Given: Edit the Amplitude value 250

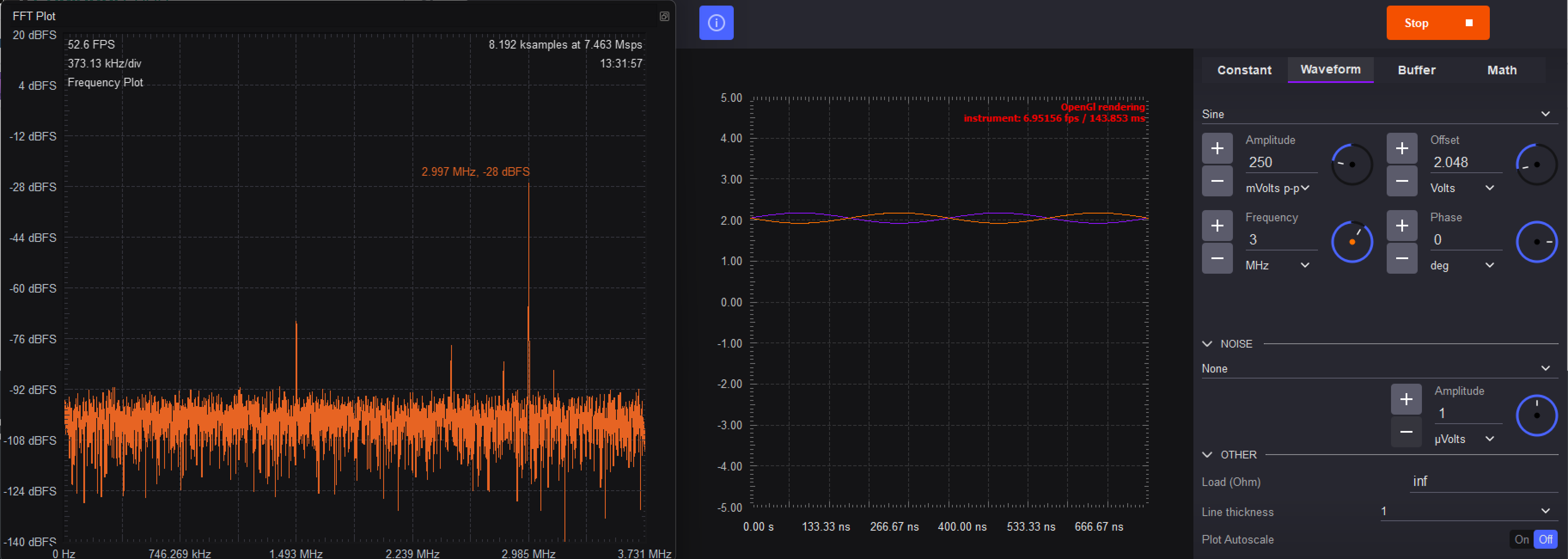Looking at the screenshot, I should point(1281,162).
